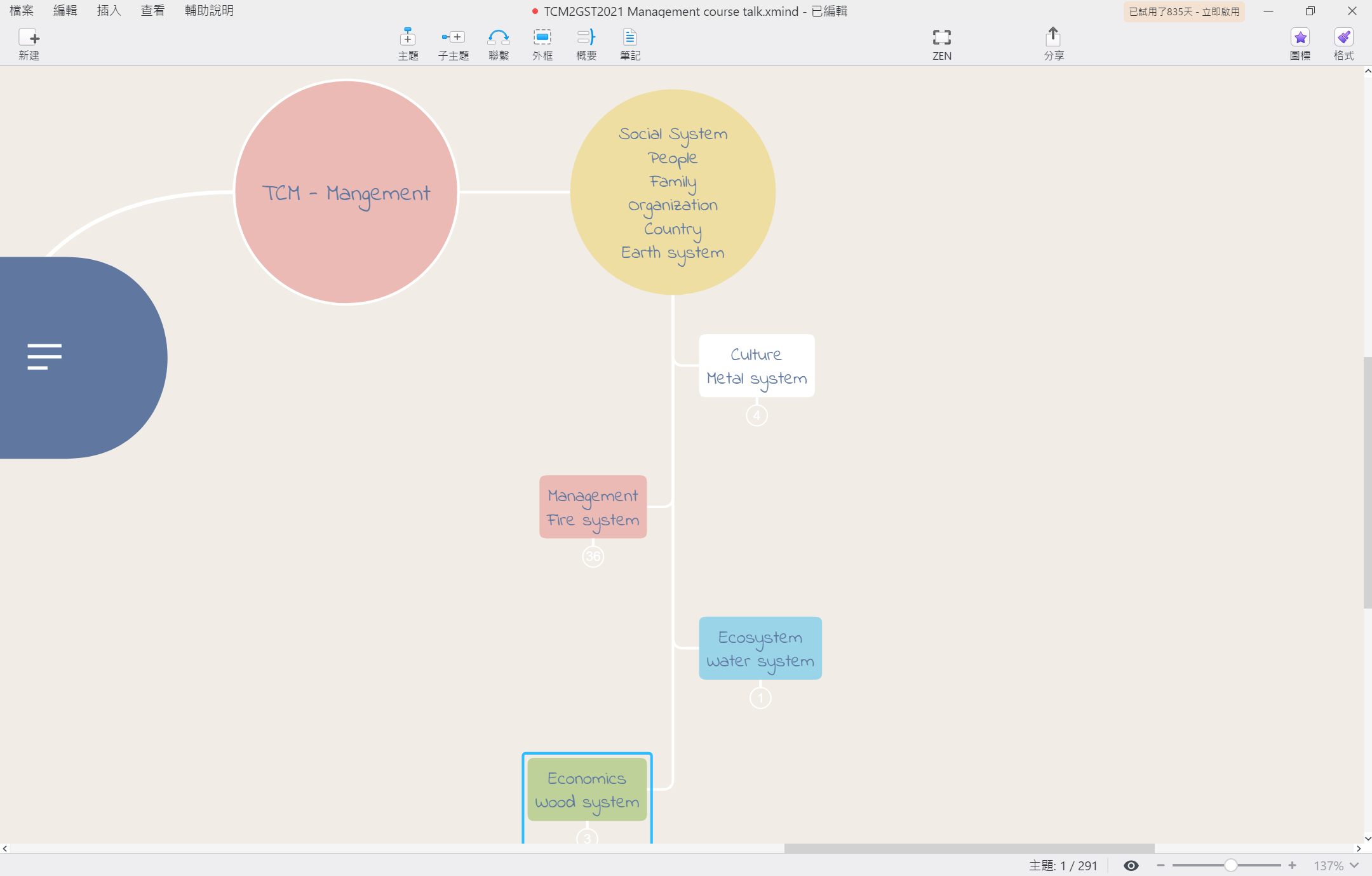Open the 137% zoom level dropdown
The width and height of the screenshot is (1372, 876).
(1336, 865)
